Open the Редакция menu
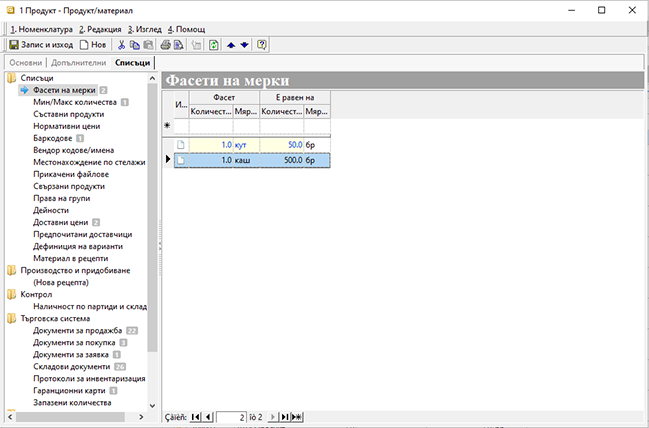The width and height of the screenshot is (649, 428). click(101, 29)
